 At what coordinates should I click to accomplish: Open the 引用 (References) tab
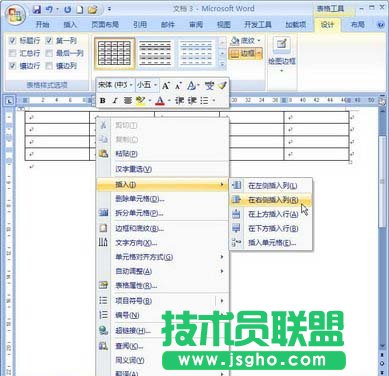point(140,24)
